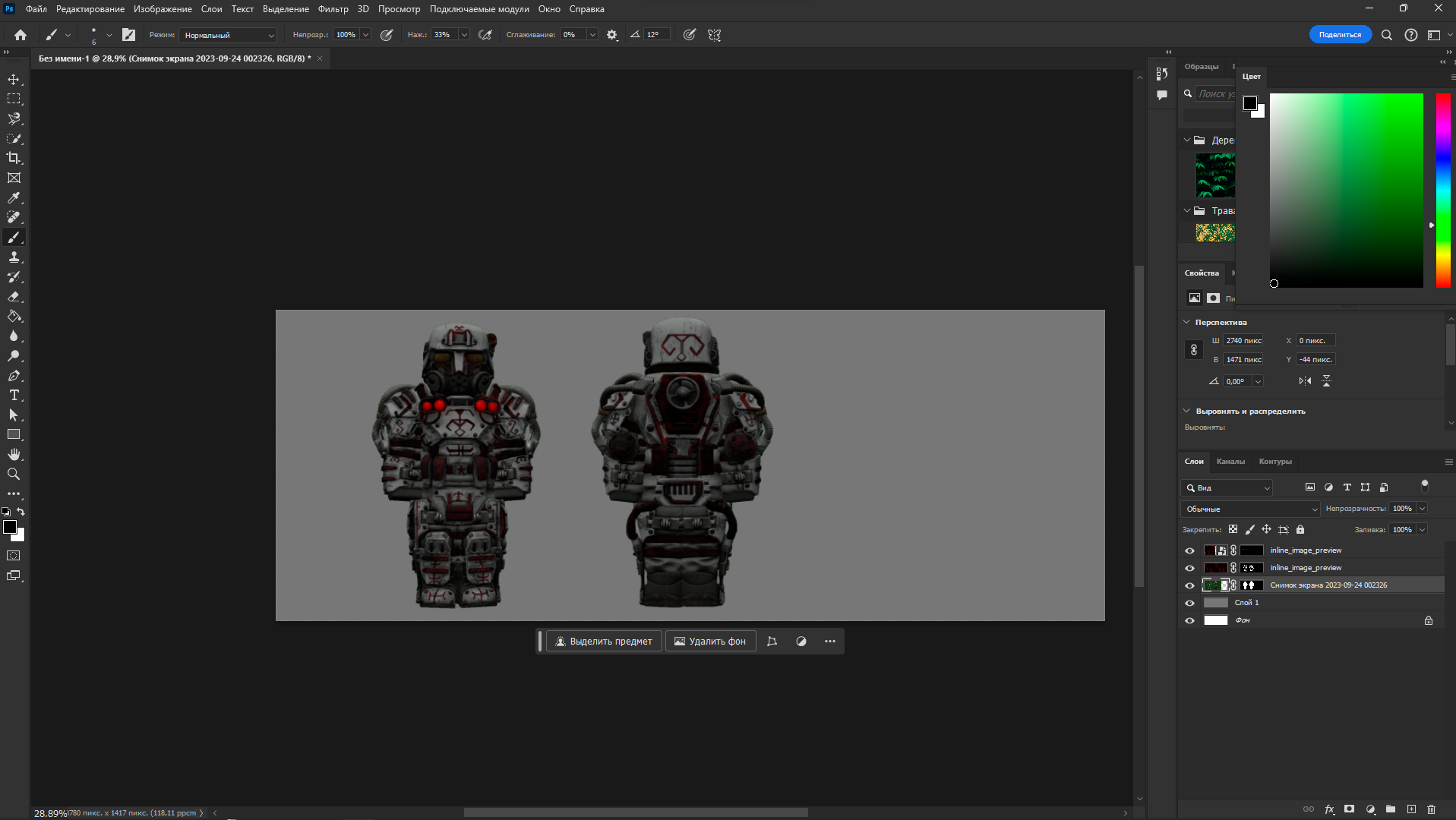The height and width of the screenshot is (820, 1456).
Task: Toggle width-height link in Properties
Action: pyautogui.click(x=1193, y=350)
